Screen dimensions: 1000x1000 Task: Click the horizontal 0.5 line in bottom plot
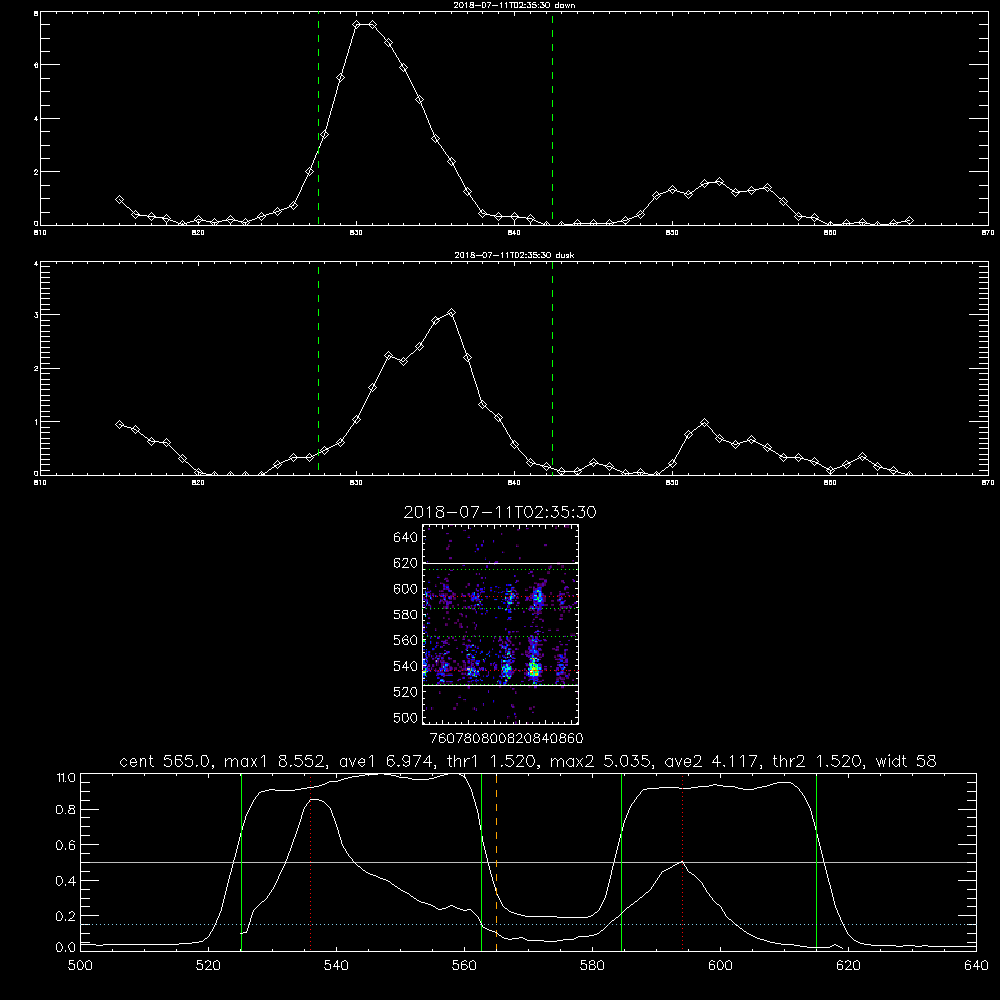tap(529, 863)
